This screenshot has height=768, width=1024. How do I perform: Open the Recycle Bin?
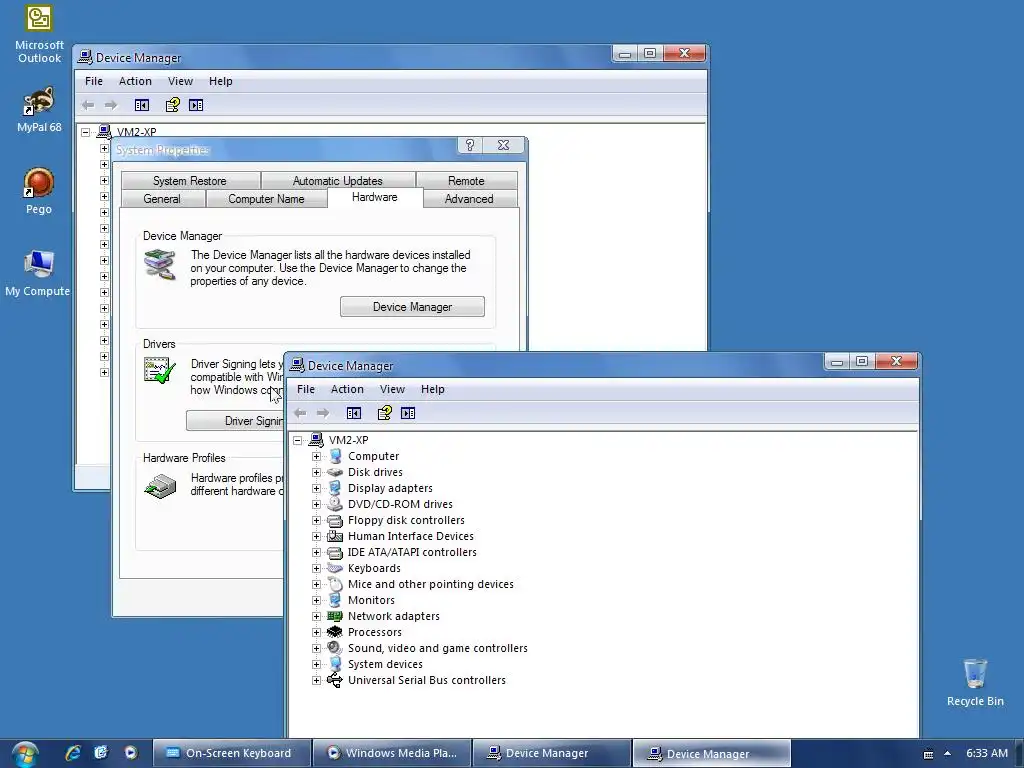point(974,682)
